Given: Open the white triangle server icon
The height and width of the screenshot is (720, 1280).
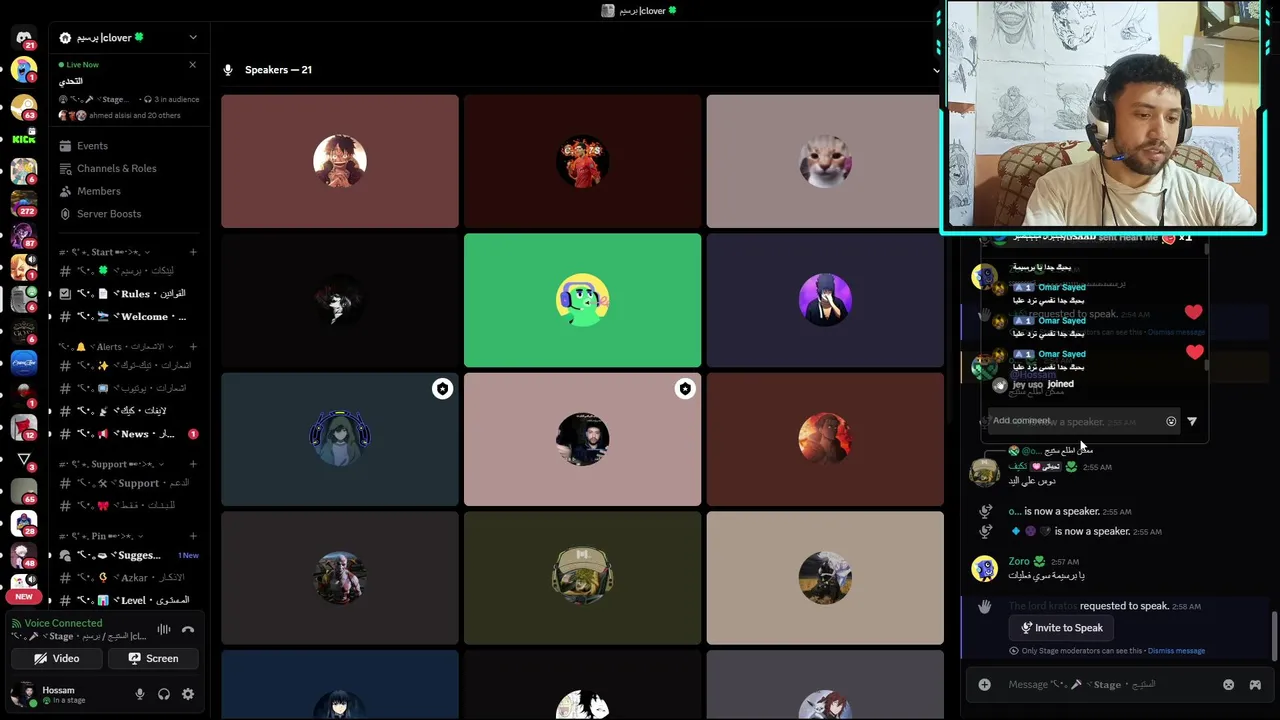Looking at the screenshot, I should (x=24, y=459).
